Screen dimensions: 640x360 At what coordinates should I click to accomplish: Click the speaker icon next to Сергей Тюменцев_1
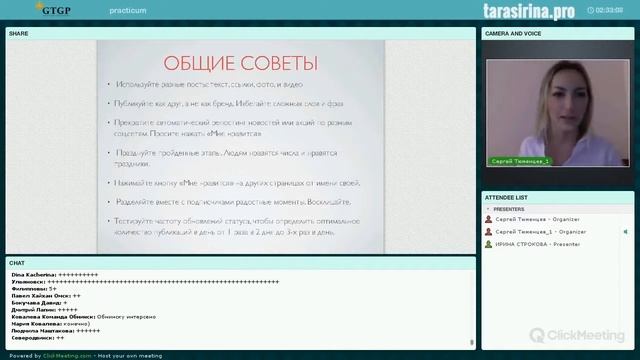(x=625, y=232)
